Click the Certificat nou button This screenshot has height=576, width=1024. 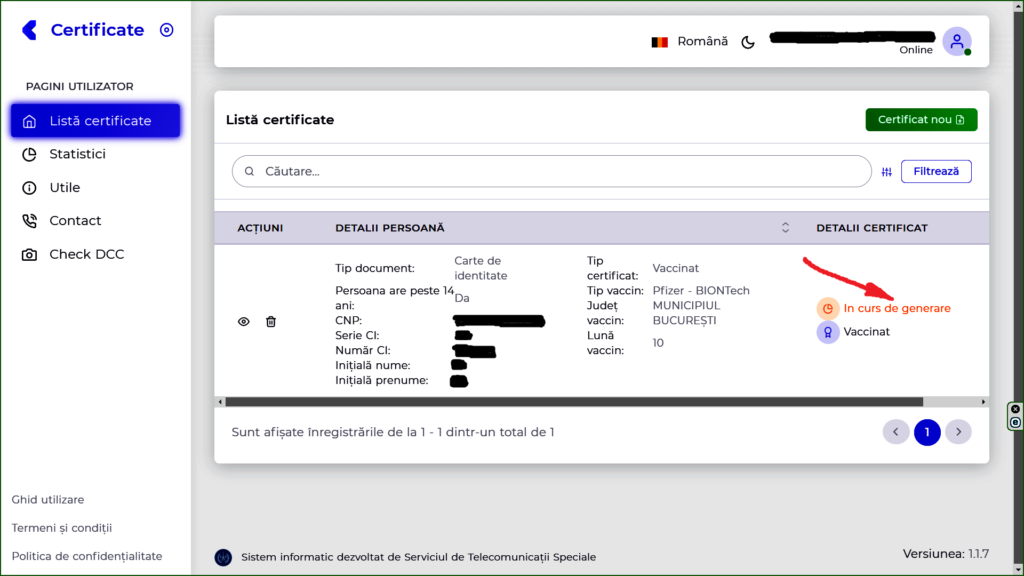[x=920, y=120]
